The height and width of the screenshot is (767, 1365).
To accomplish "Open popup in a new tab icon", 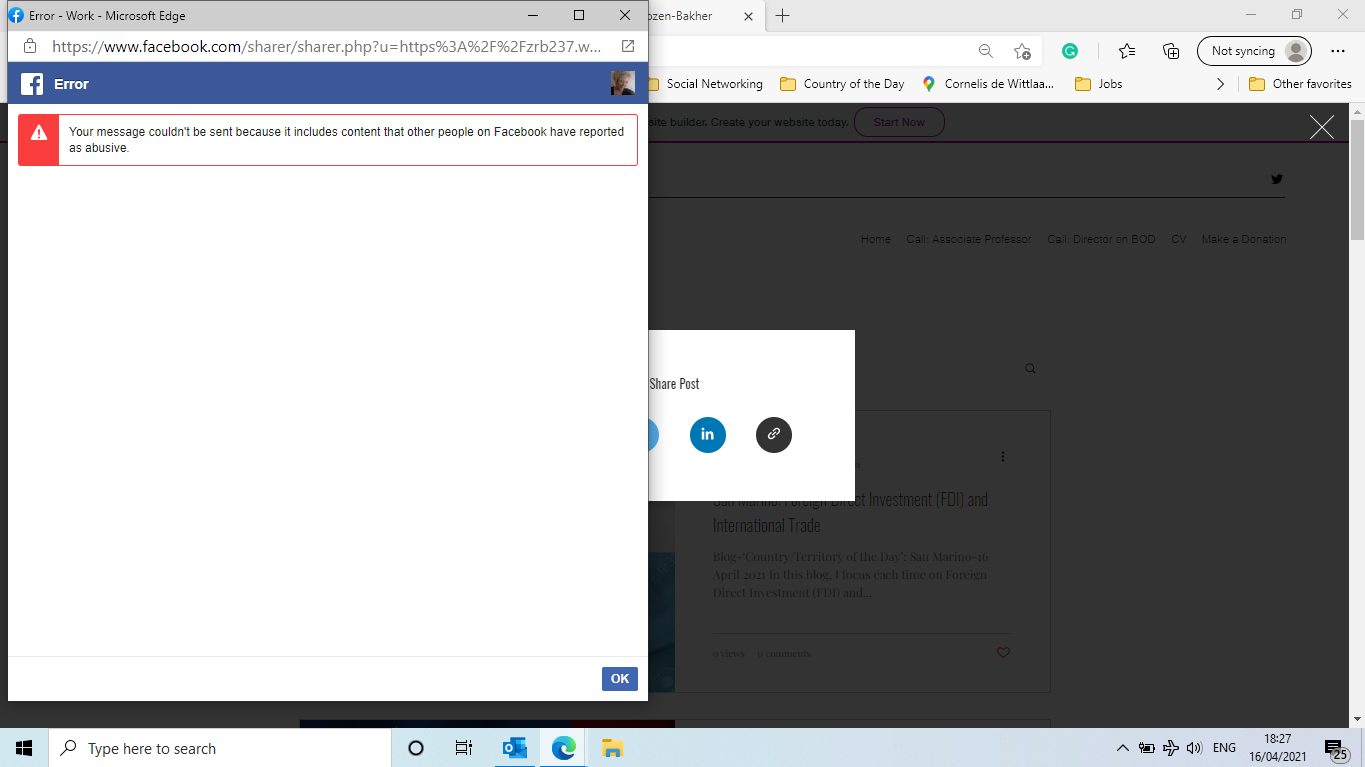I will 628,46.
